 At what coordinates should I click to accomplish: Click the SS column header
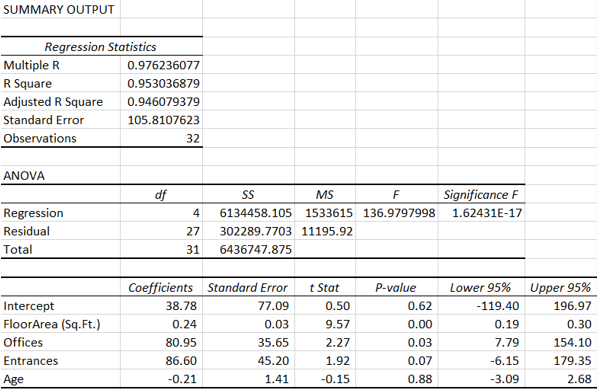(248, 194)
